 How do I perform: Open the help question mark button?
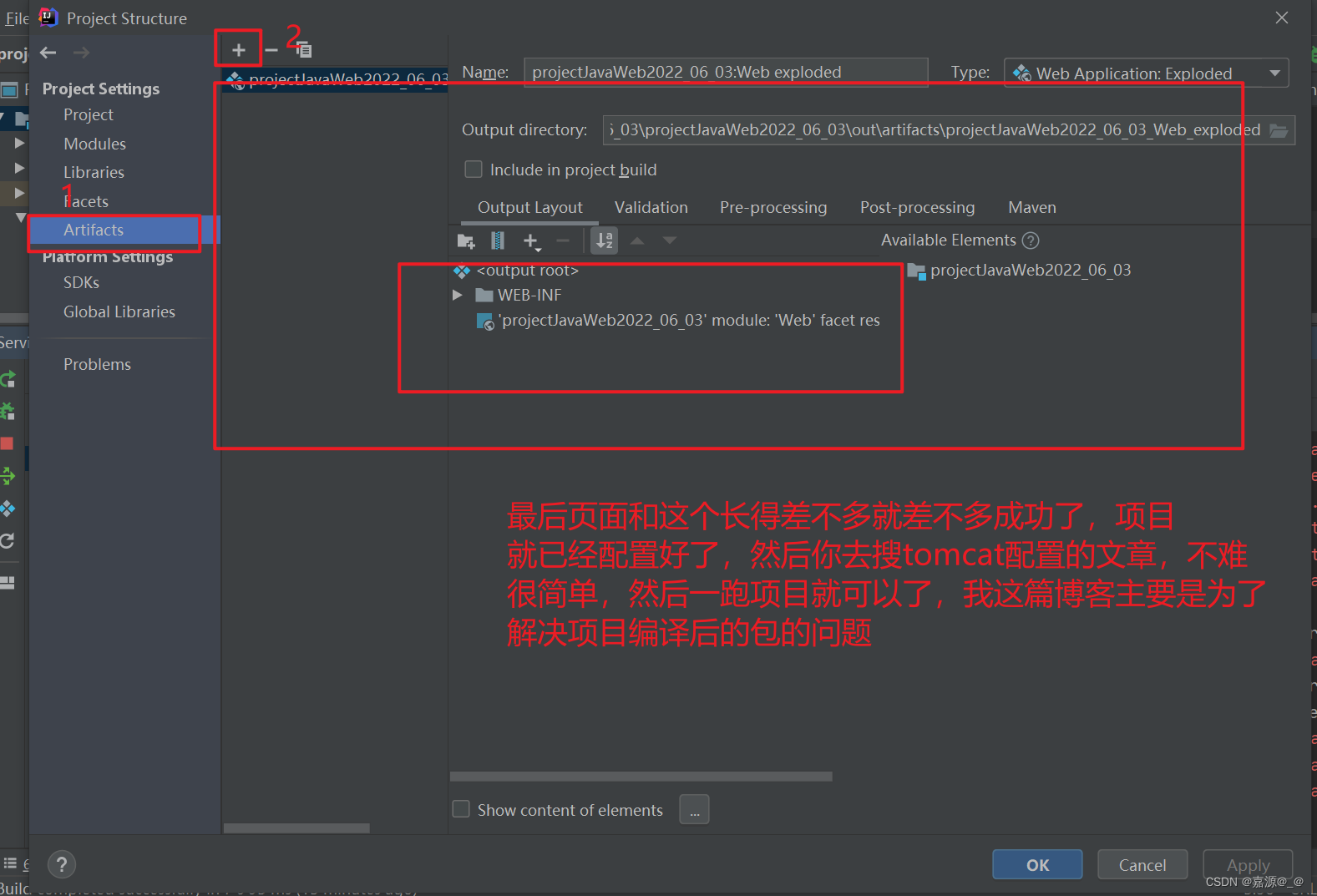pos(62,864)
